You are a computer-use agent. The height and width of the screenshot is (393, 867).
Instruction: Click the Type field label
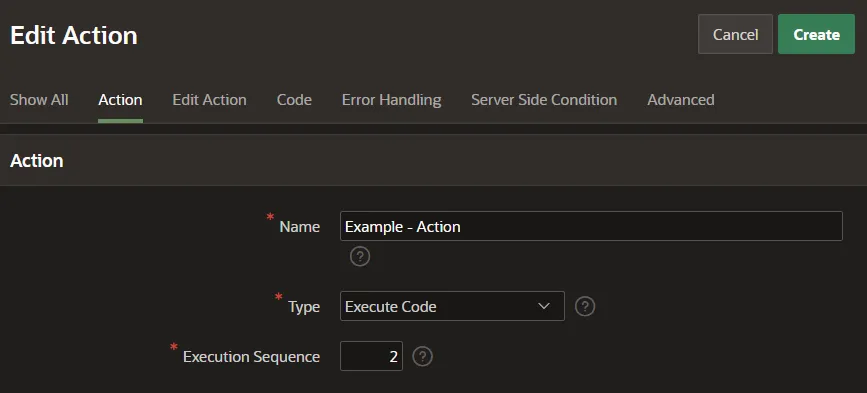pyautogui.click(x=304, y=307)
